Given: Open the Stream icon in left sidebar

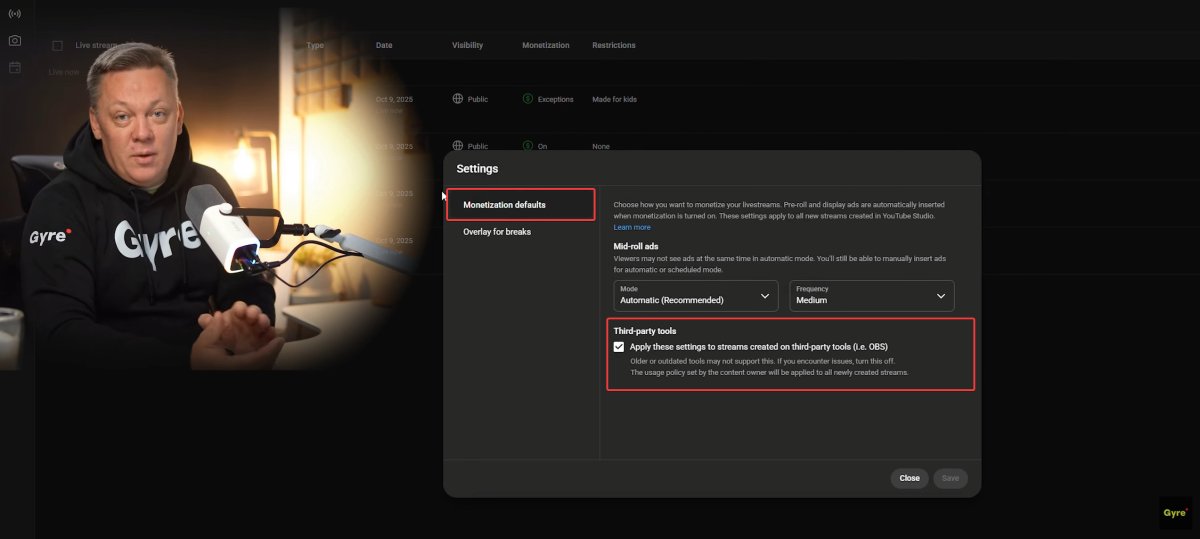Looking at the screenshot, I should [x=14, y=14].
